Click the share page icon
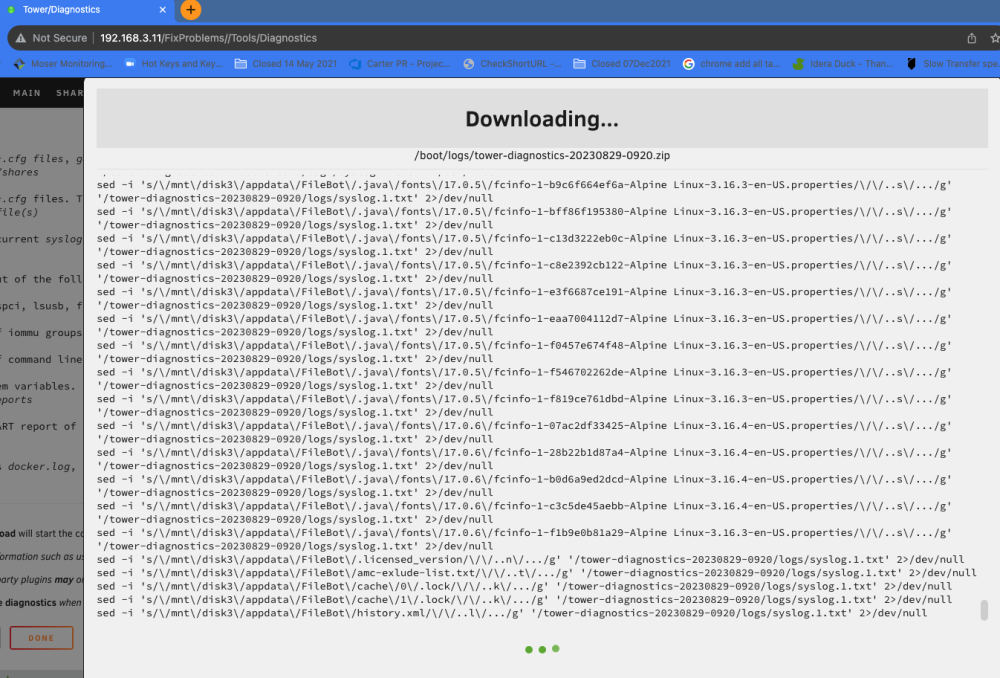Image resolution: width=1000 pixels, height=678 pixels. tap(971, 38)
